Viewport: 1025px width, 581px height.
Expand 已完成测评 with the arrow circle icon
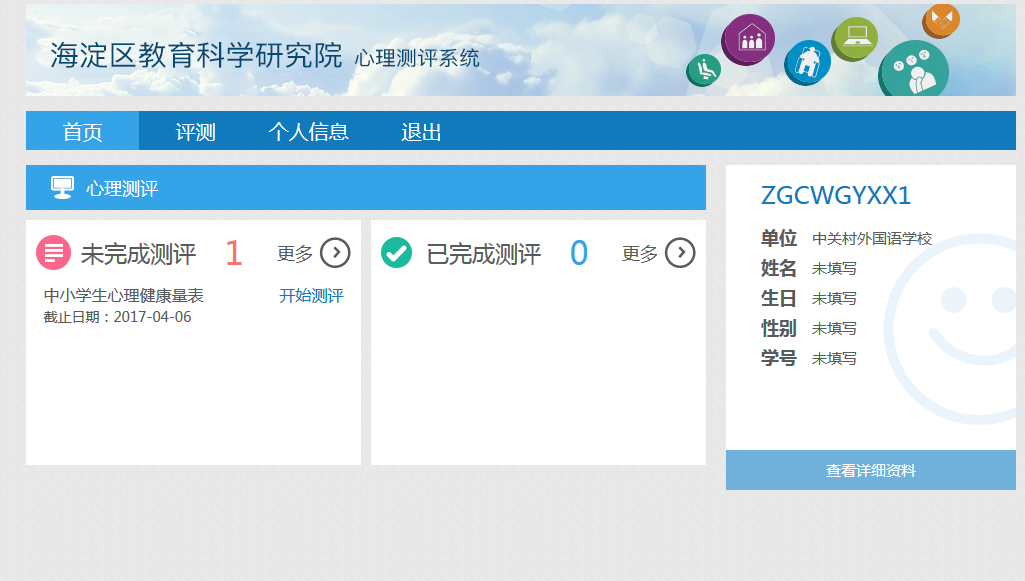click(x=680, y=253)
